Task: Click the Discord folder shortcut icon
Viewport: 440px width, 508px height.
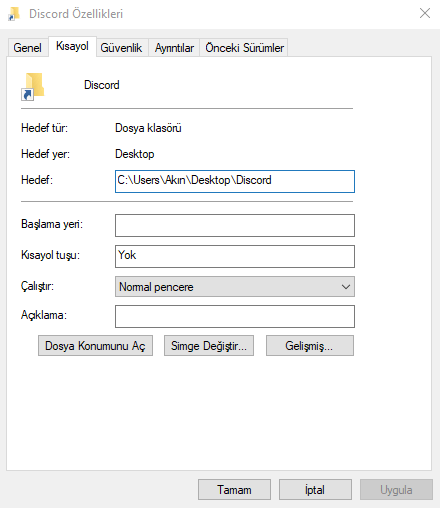Action: tap(33, 86)
